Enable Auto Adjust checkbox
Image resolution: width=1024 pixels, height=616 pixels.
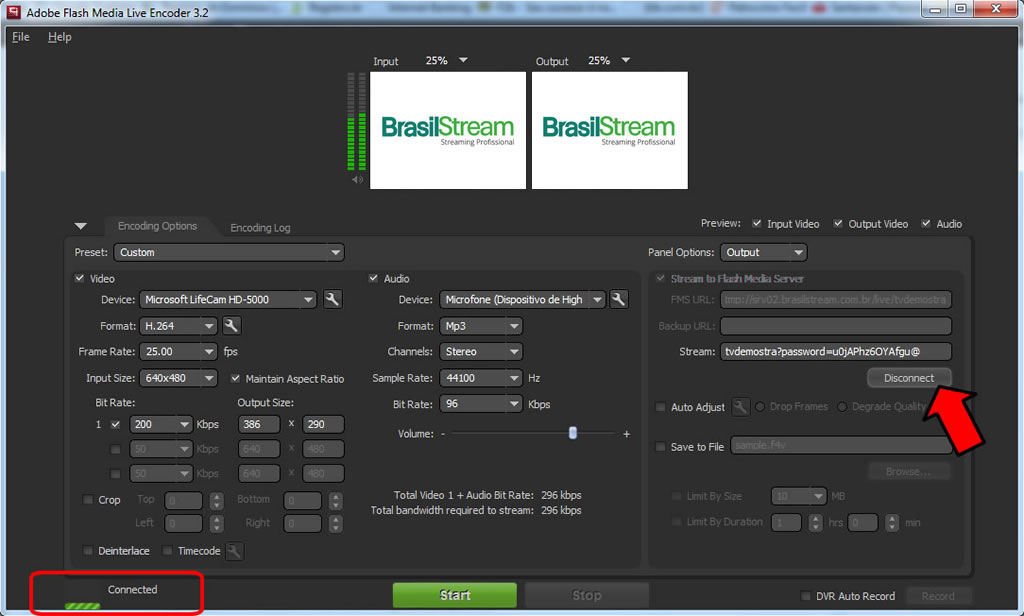[660, 407]
